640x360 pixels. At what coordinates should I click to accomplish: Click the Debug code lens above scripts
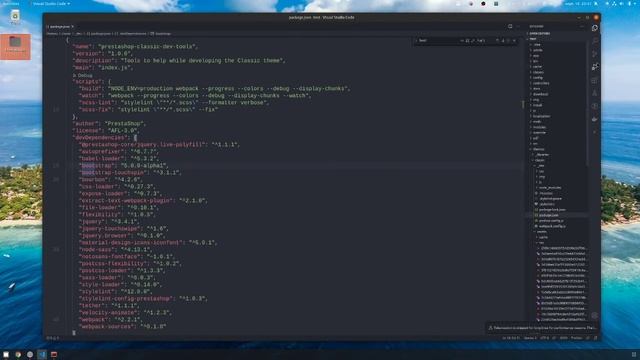coord(82,75)
